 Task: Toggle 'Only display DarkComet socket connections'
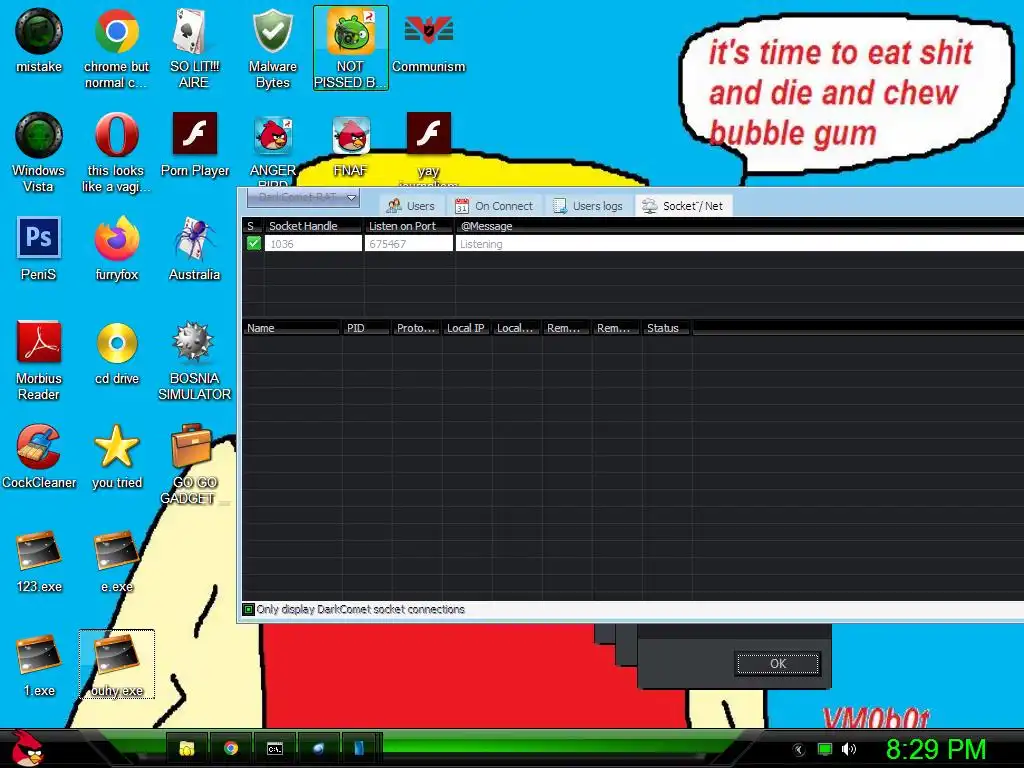248,609
